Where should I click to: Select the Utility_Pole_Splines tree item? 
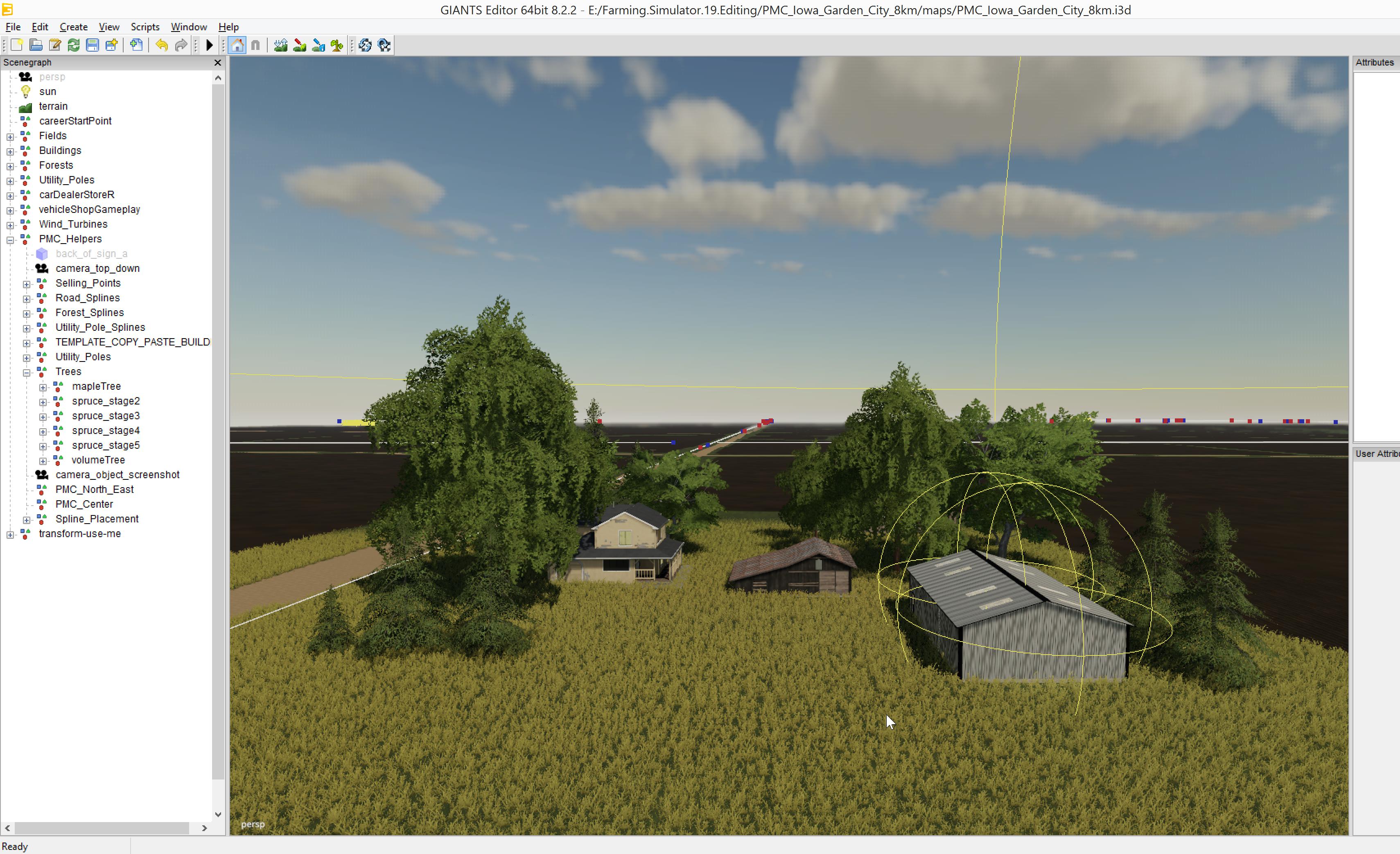point(101,327)
